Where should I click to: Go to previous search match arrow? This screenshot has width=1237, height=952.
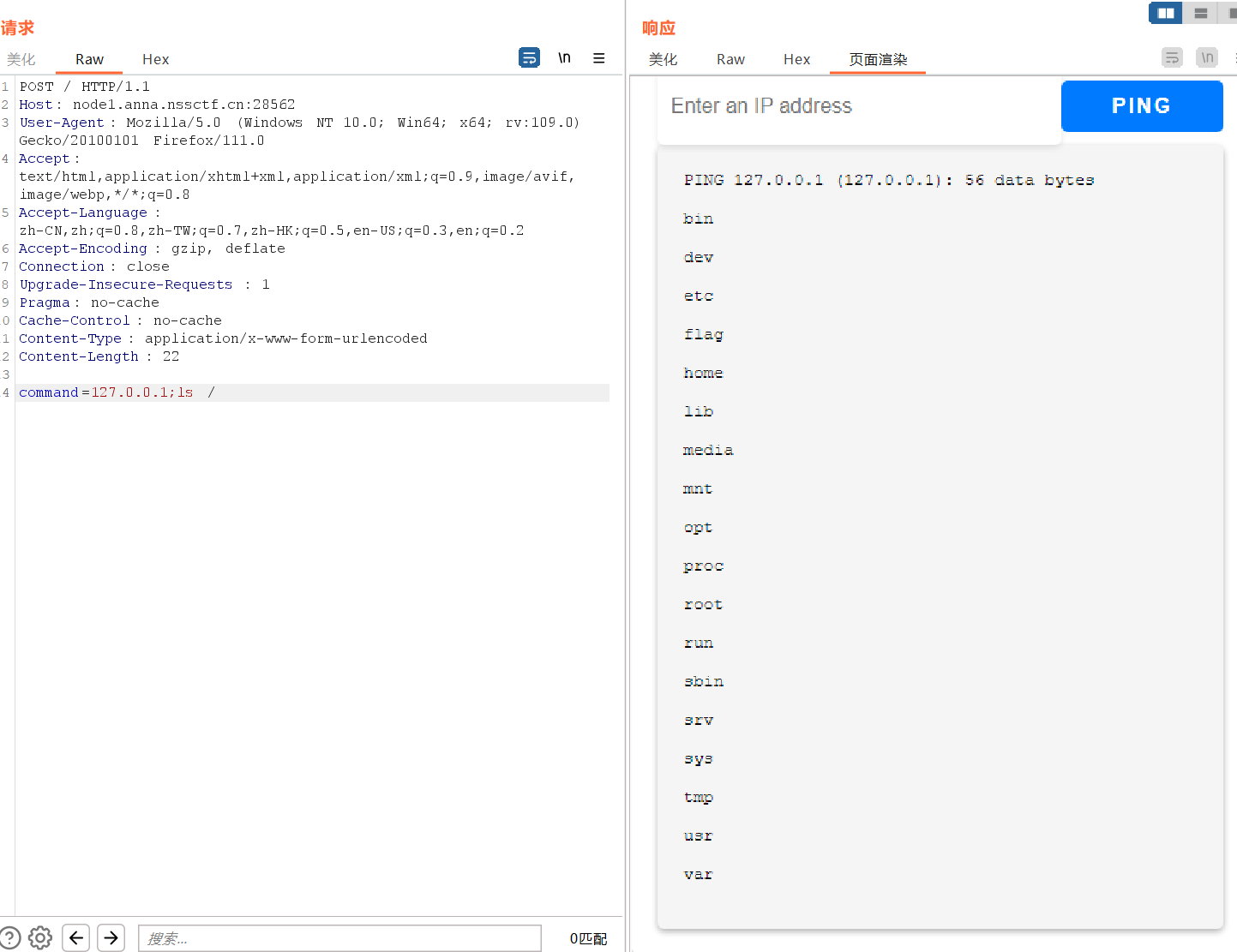[76, 937]
